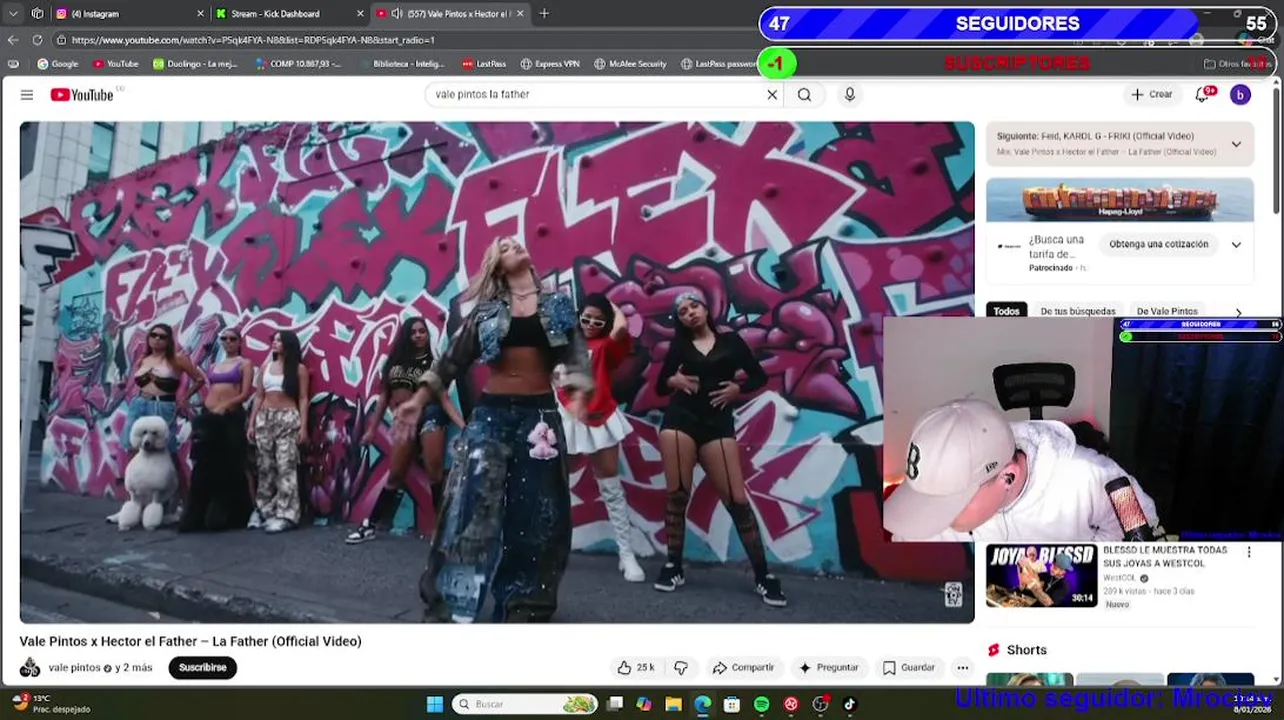1284x720 pixels.
Task: Open vale pintos channel avatar
Action: point(30,668)
